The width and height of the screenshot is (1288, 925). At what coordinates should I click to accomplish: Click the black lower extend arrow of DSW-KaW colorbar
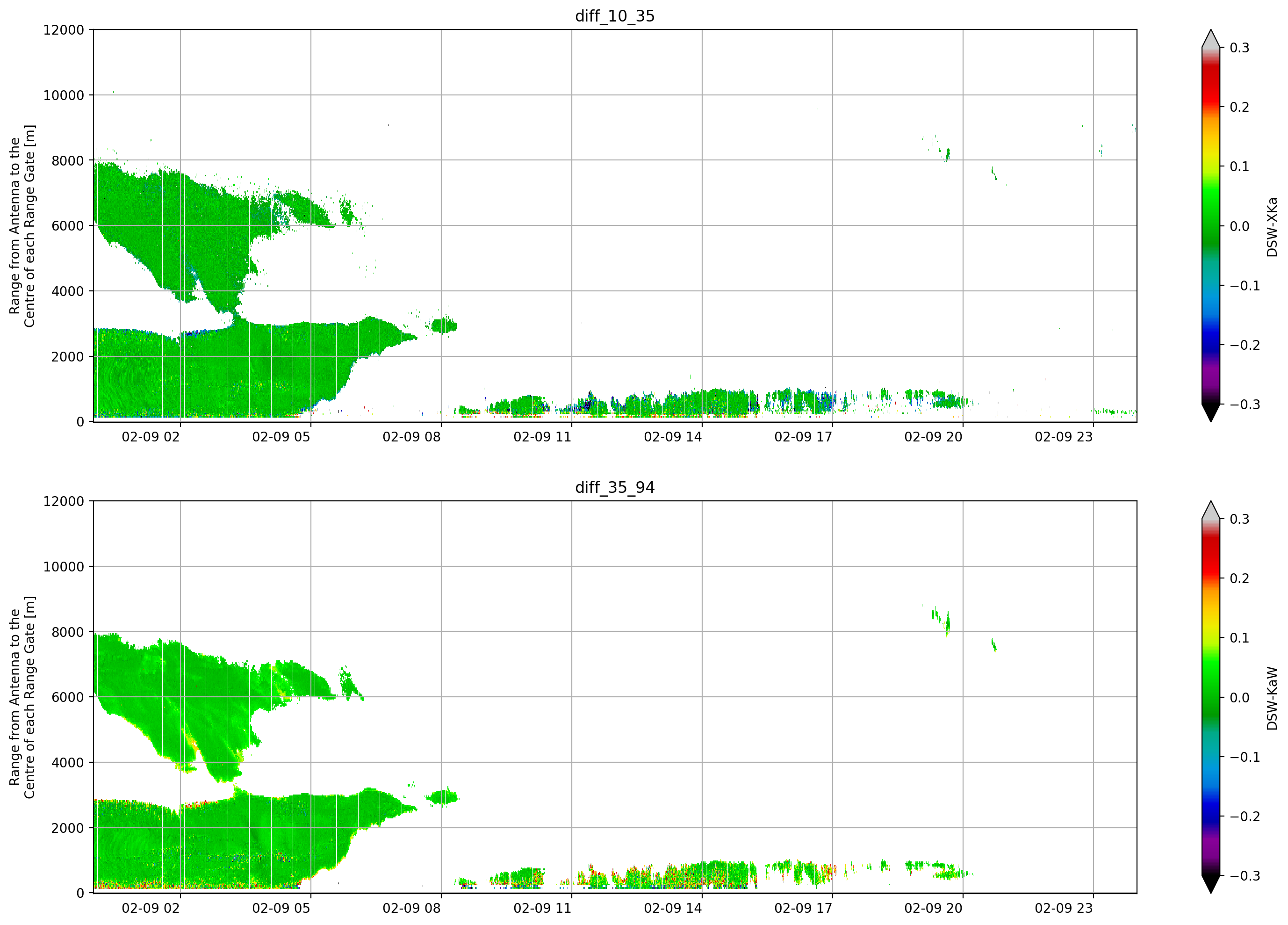point(1211,884)
